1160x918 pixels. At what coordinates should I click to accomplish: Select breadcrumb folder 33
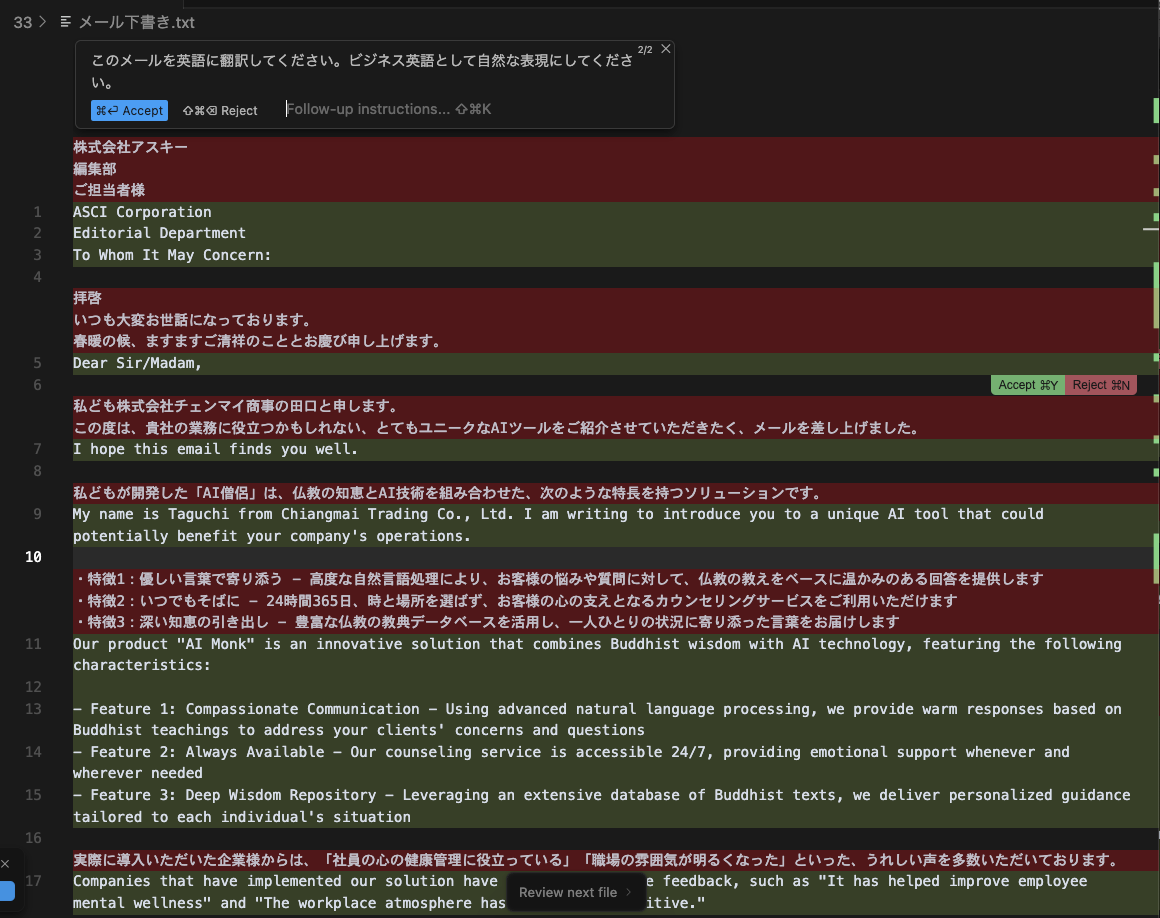pyautogui.click(x=23, y=22)
